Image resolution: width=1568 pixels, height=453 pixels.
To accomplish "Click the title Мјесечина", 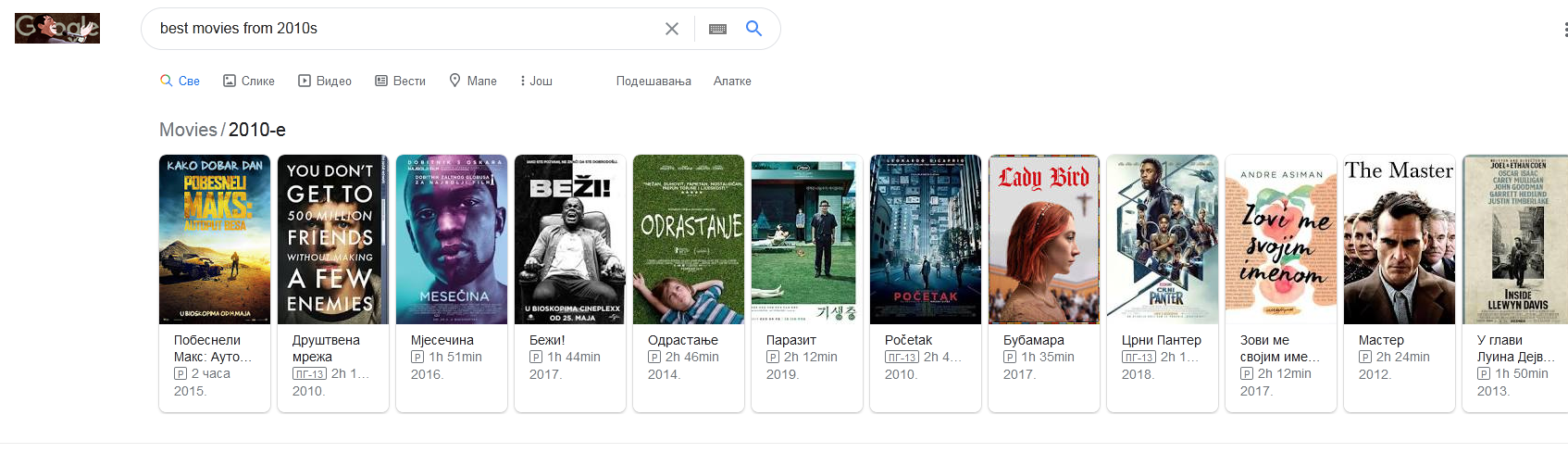I will coord(442,340).
